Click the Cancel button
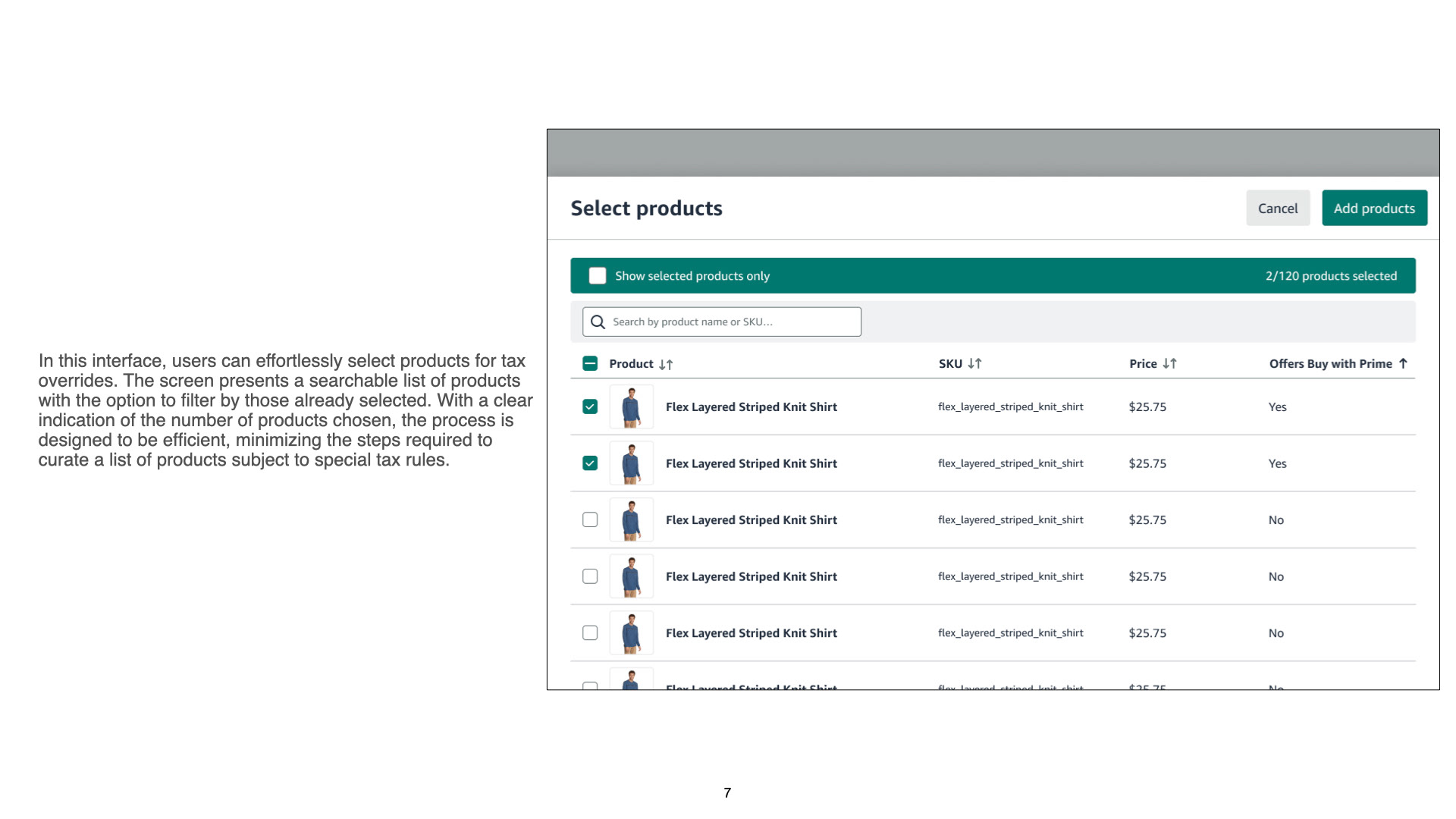Screen dimensions: 1456x819 click(x=1278, y=209)
